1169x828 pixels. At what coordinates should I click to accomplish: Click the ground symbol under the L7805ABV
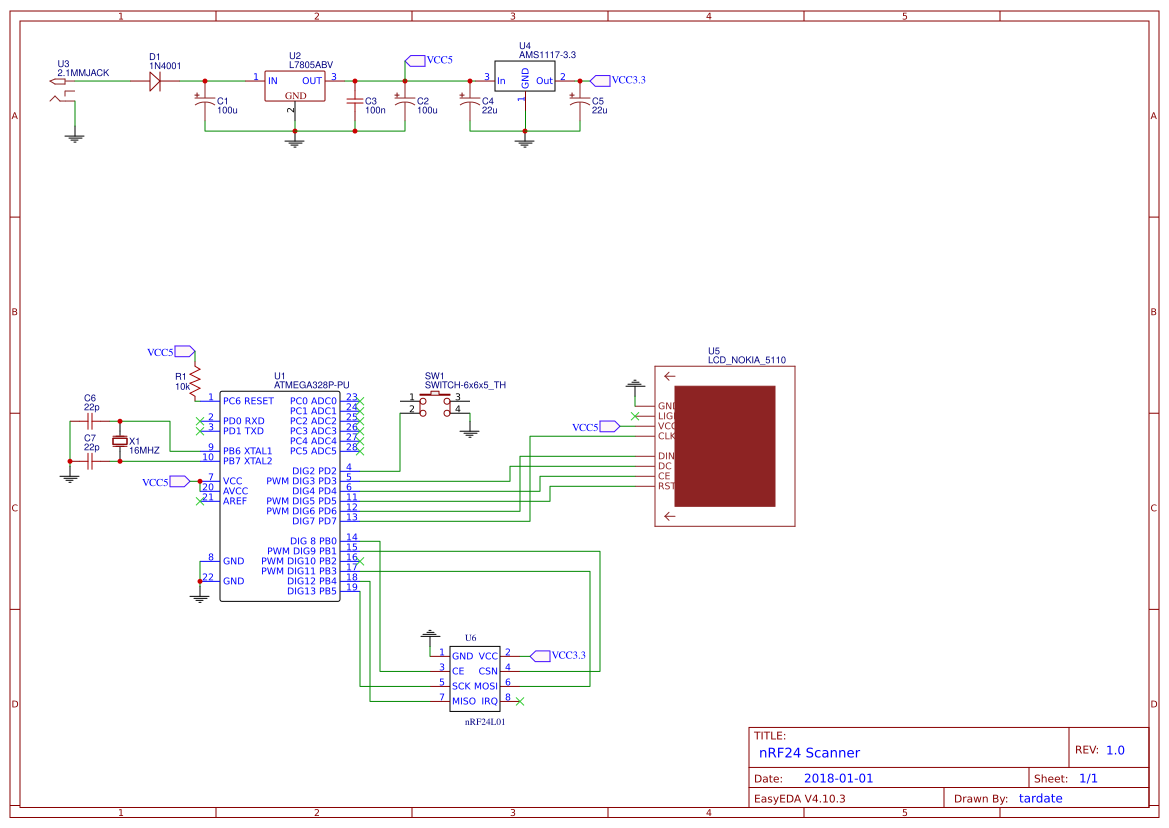[295, 142]
